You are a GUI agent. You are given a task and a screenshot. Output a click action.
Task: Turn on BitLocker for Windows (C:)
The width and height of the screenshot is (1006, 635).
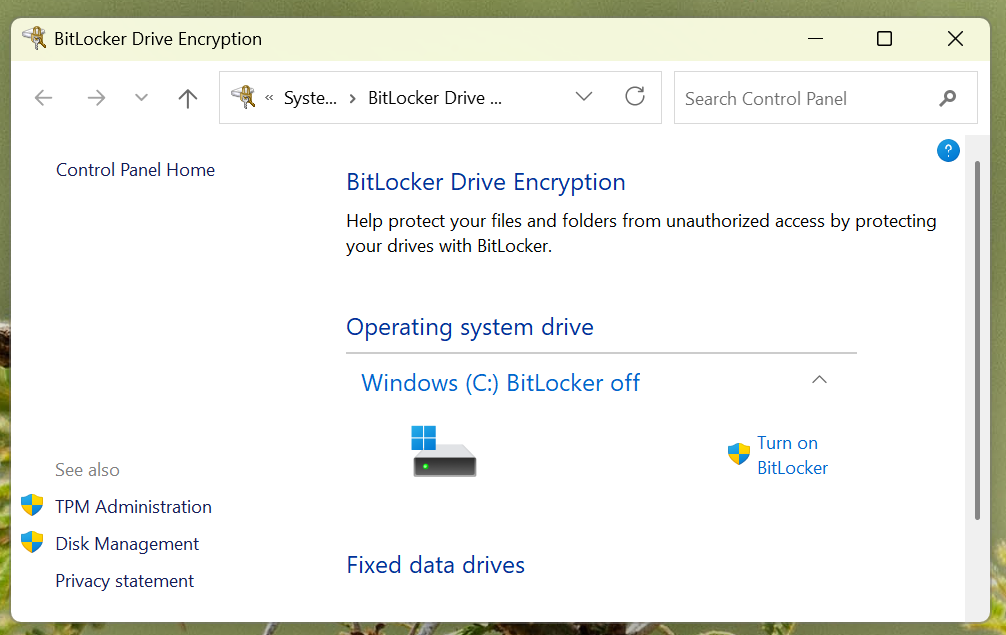tap(791, 455)
